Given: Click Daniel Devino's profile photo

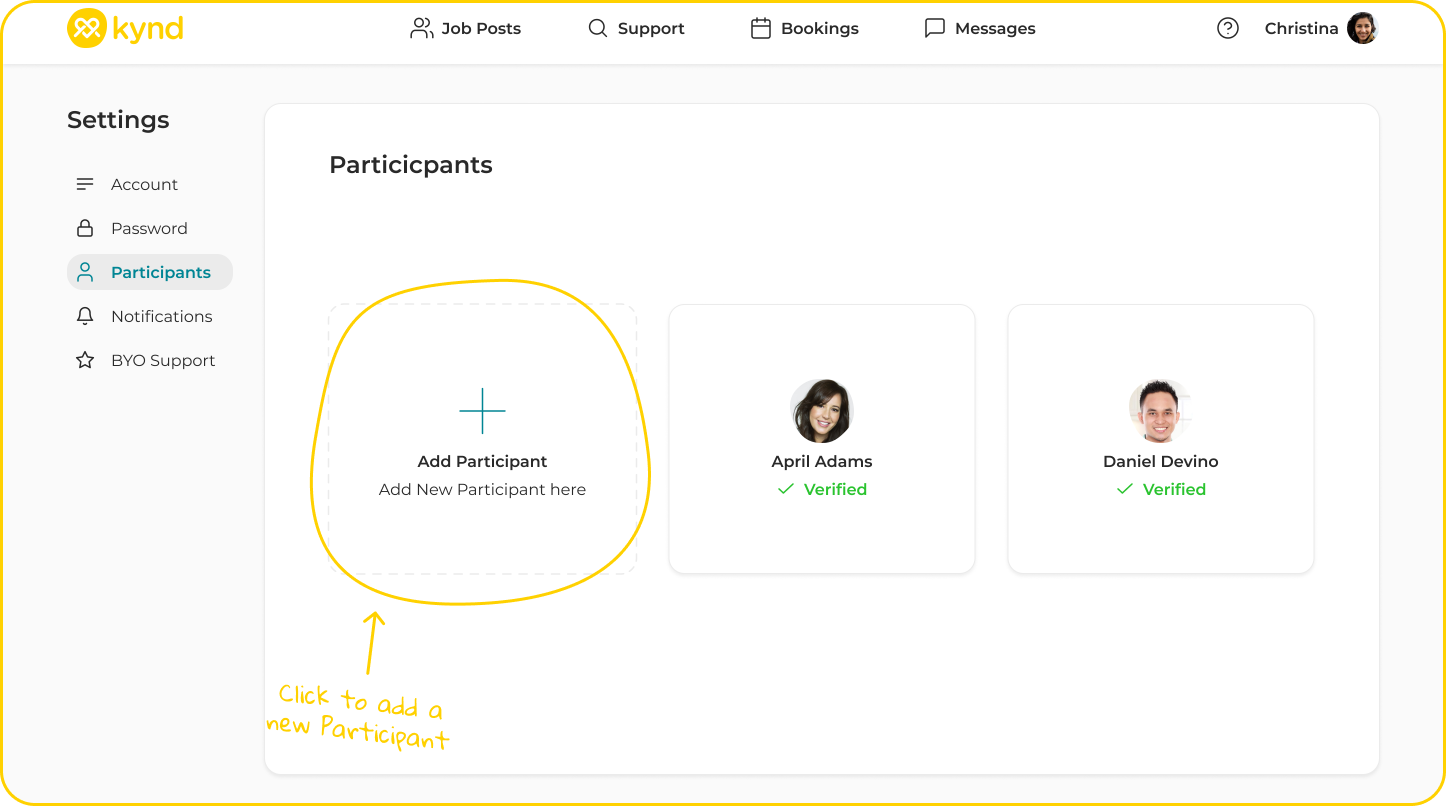Looking at the screenshot, I should 1160,411.
